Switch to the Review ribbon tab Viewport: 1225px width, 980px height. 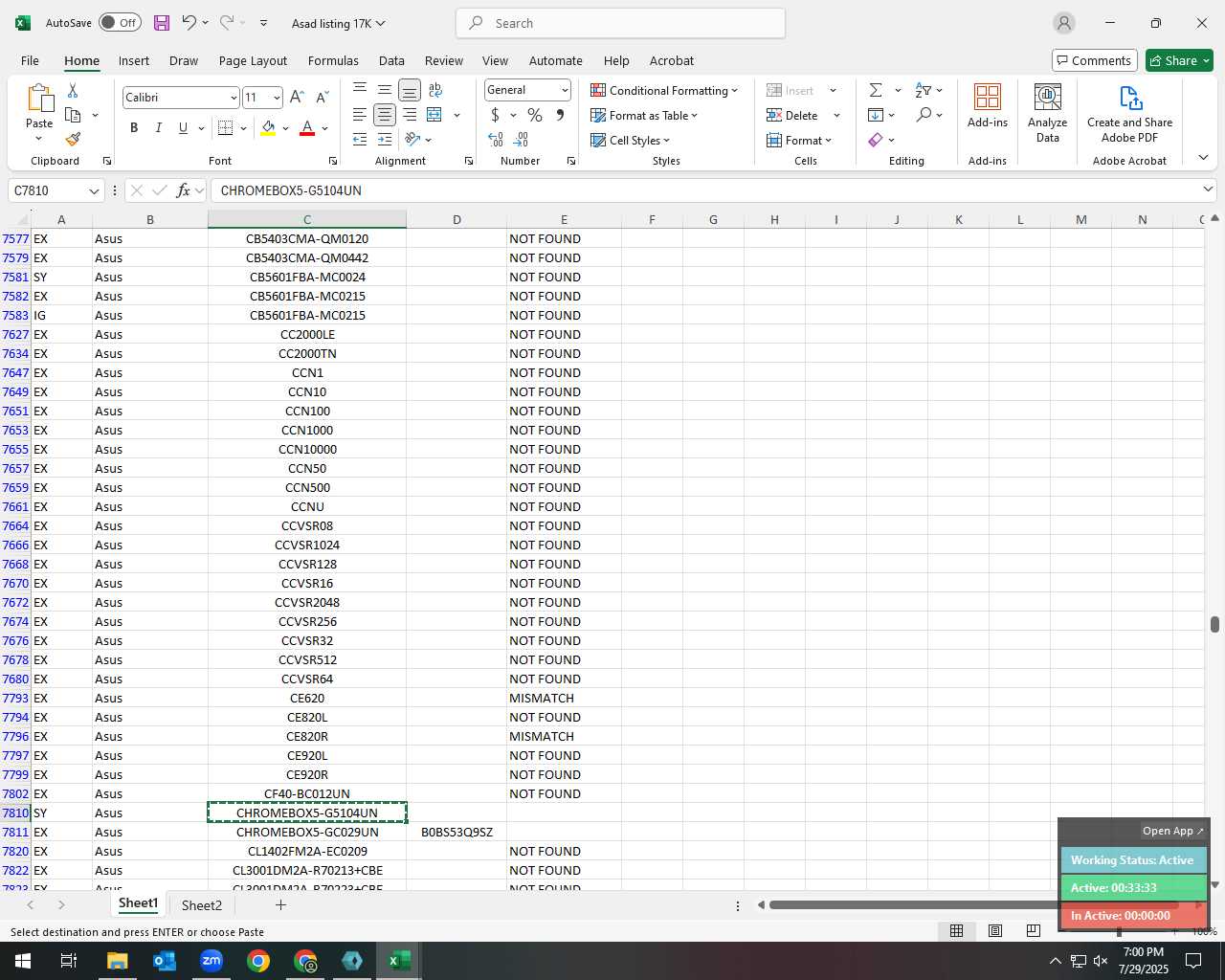coord(444,60)
